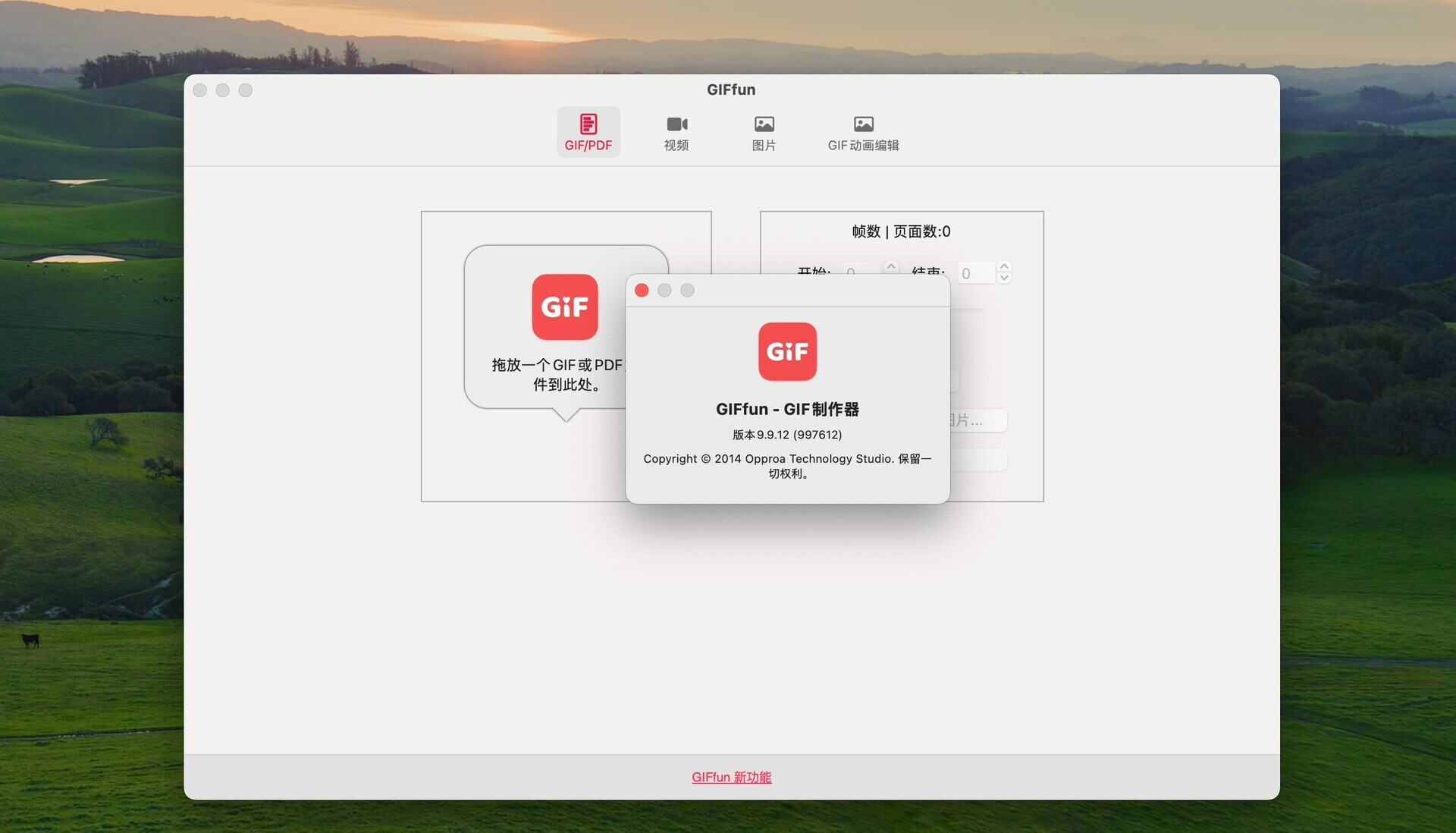Switch to the 图片 tab

tap(764, 132)
